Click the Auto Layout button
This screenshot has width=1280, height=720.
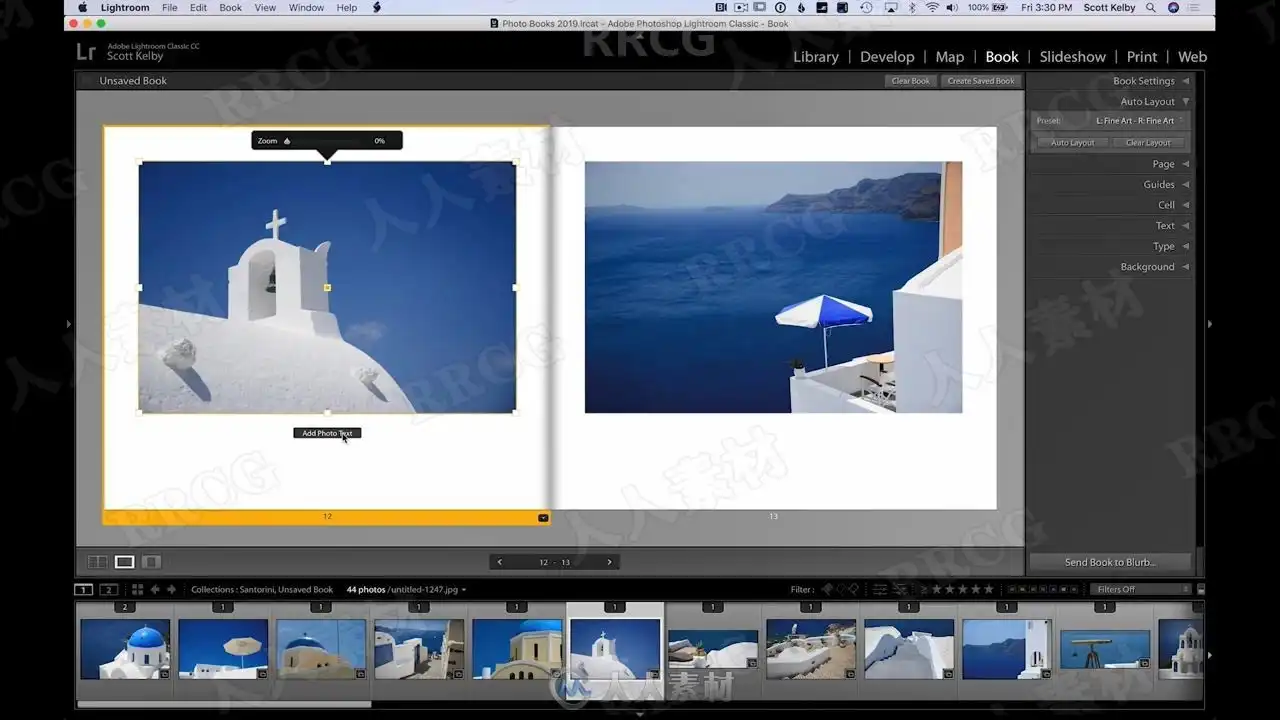click(x=1072, y=143)
